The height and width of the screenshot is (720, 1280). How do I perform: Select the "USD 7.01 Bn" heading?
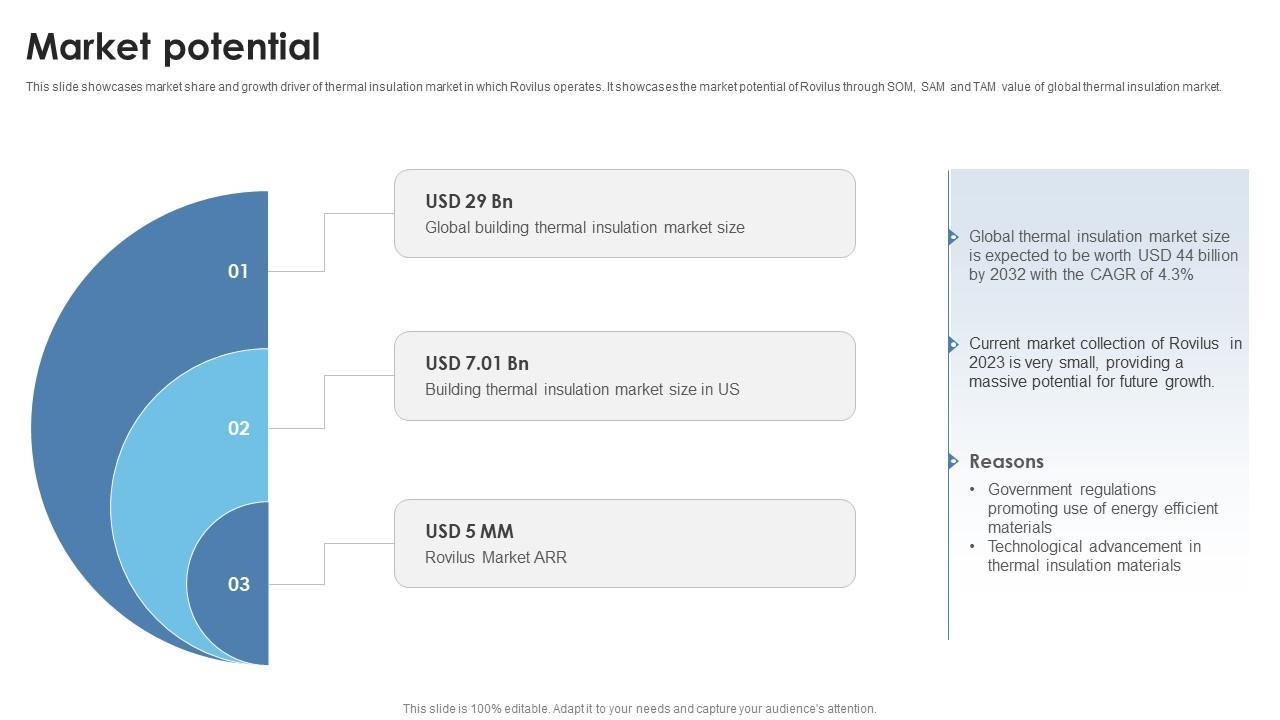477,363
